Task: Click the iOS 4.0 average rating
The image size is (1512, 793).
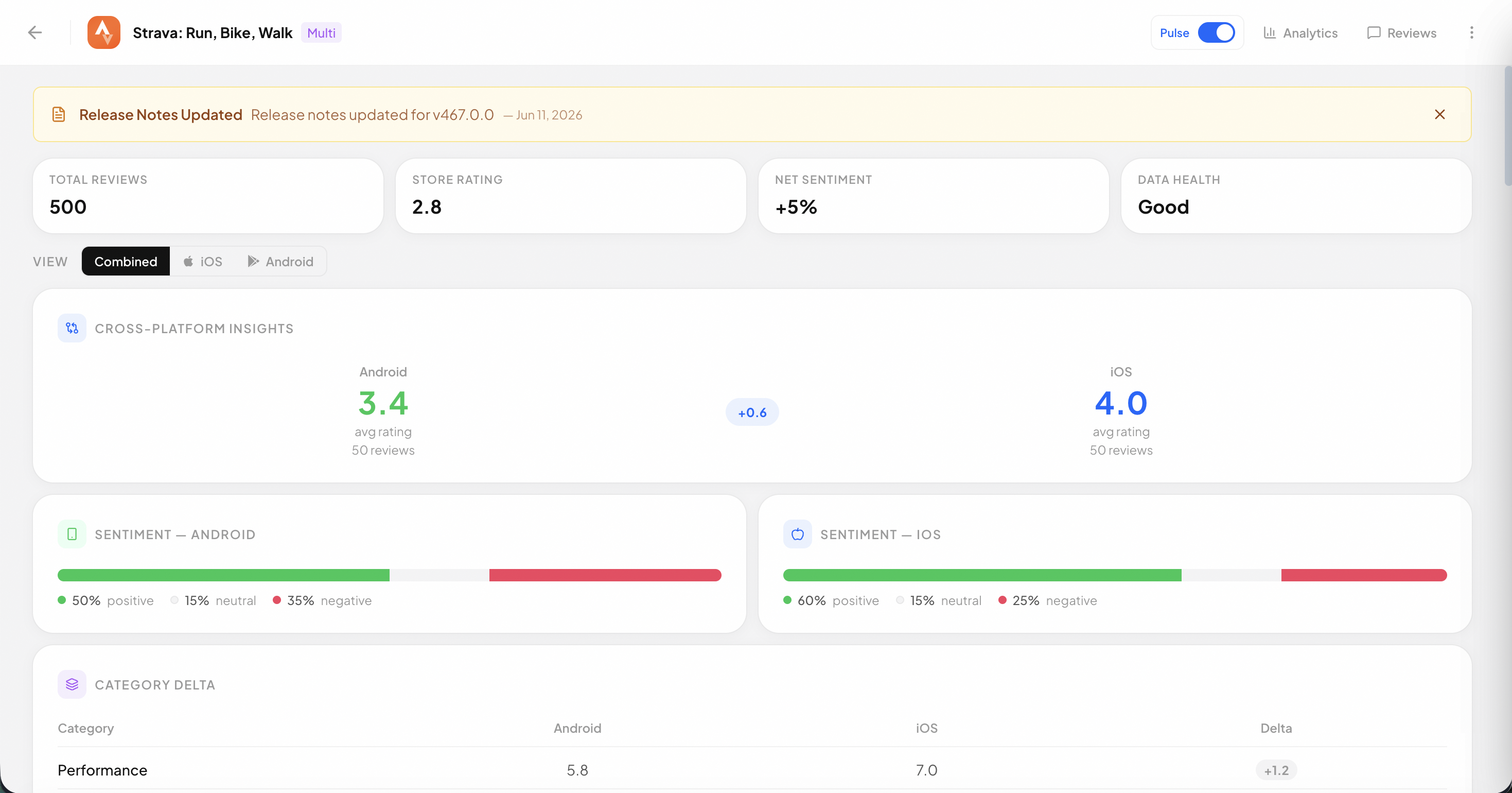Action: coord(1121,403)
